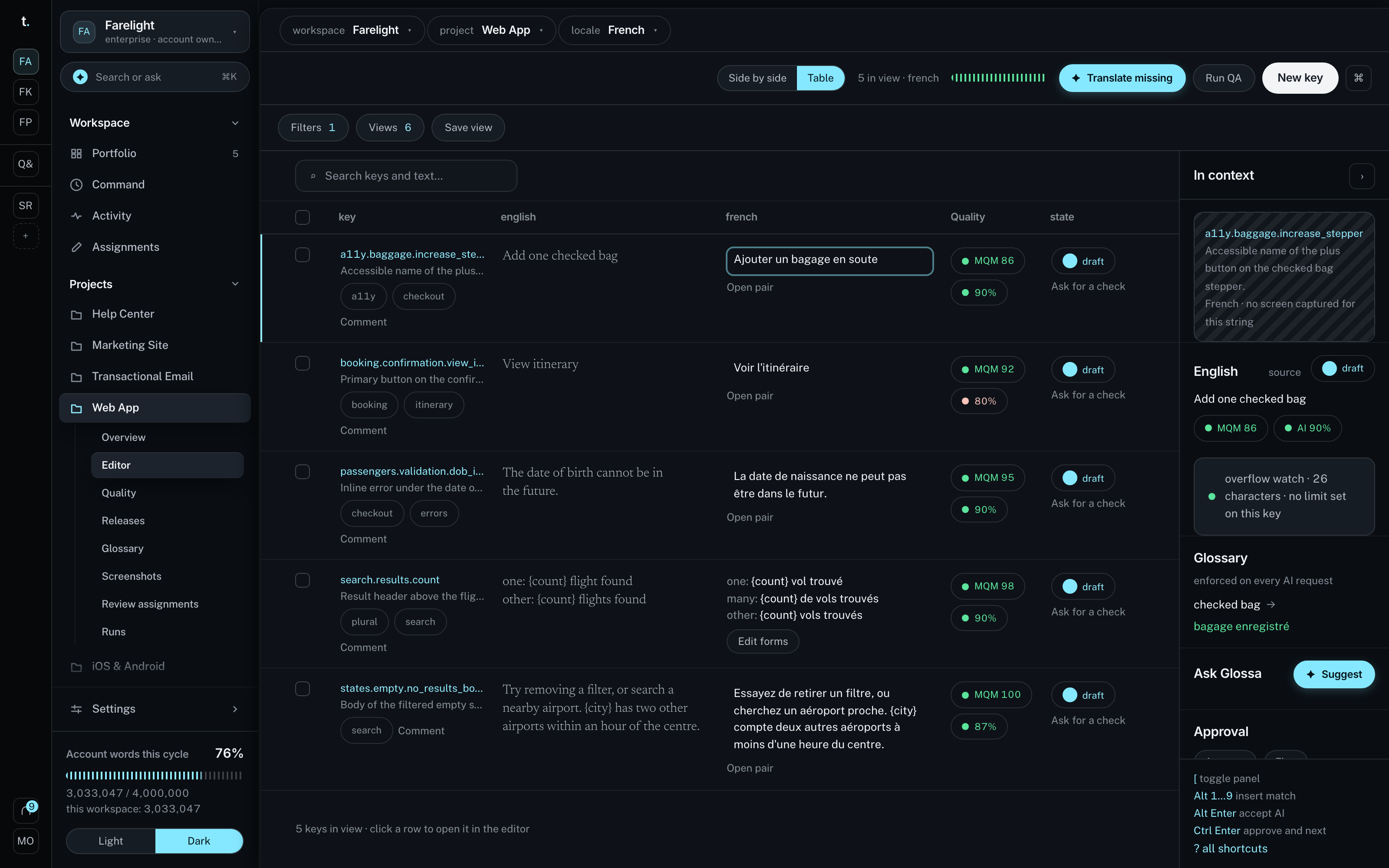
Task: Open the project Web App dropdown
Action: [x=491, y=30]
